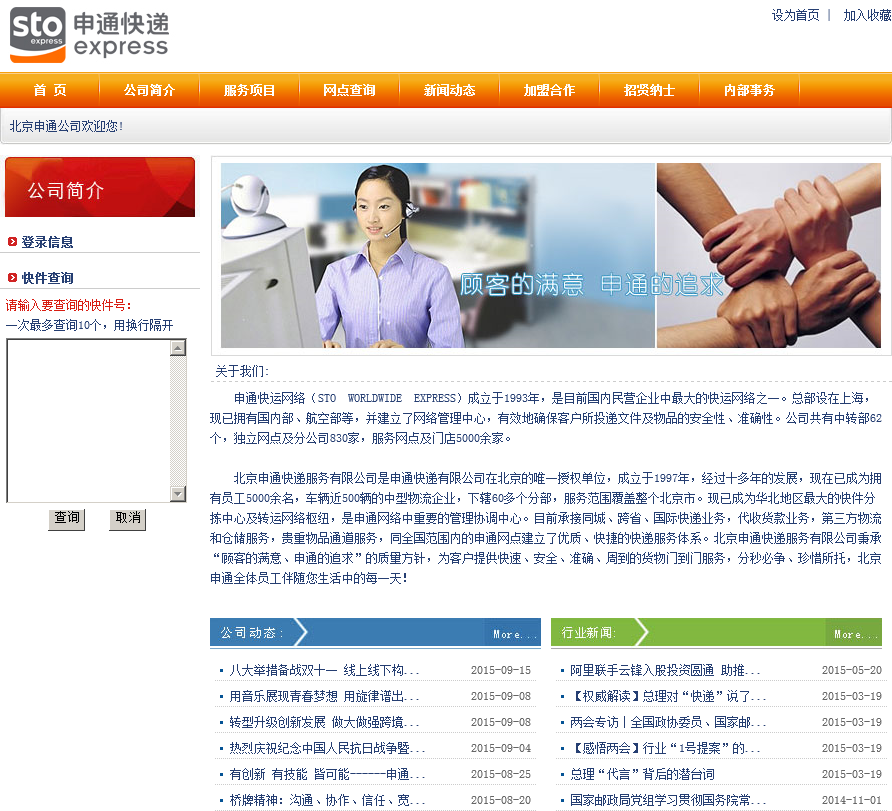The height and width of the screenshot is (811, 892).
Task: Click More in the 公司动态 header
Action: (514, 634)
